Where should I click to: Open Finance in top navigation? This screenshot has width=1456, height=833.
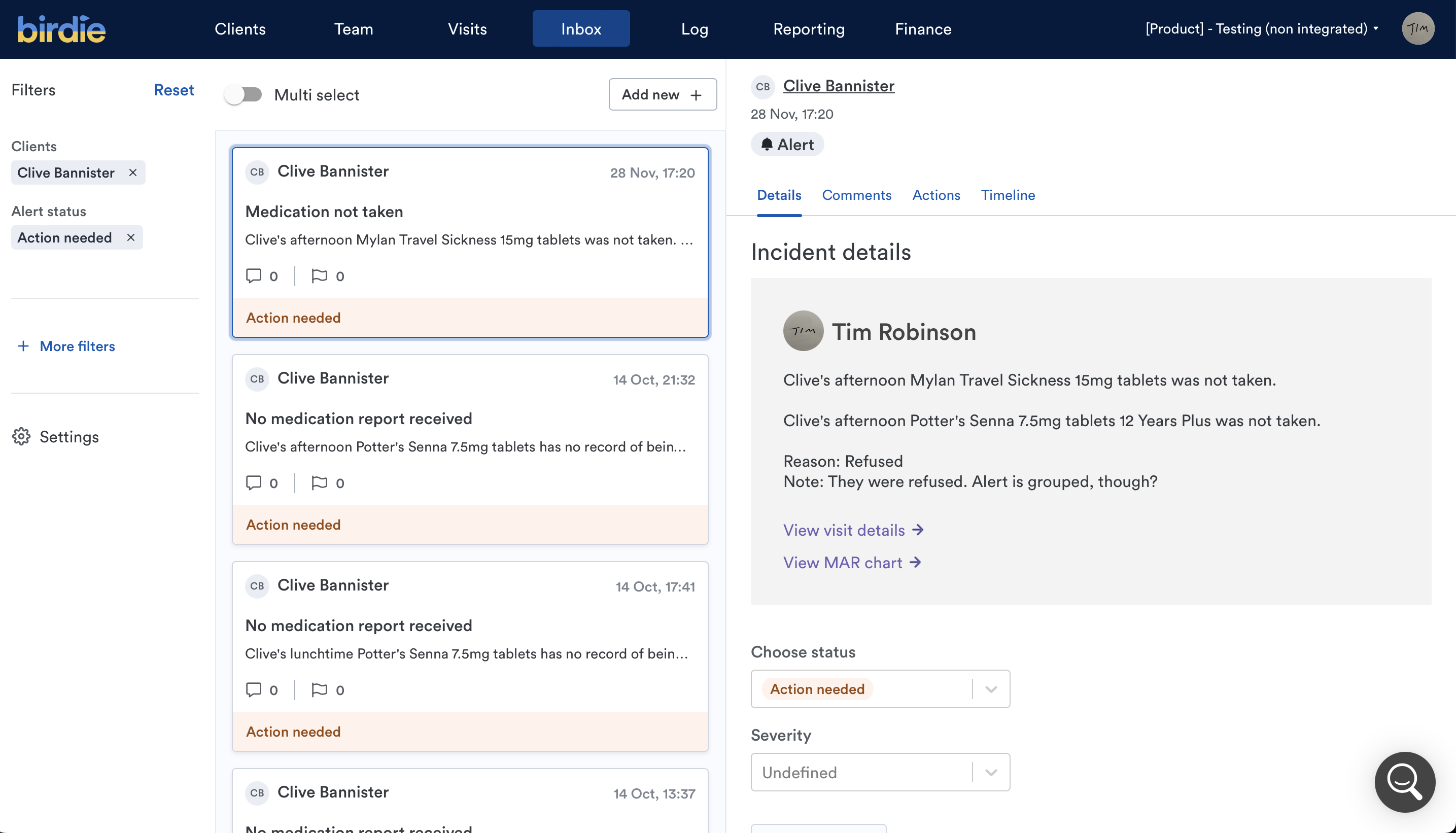pos(923,28)
